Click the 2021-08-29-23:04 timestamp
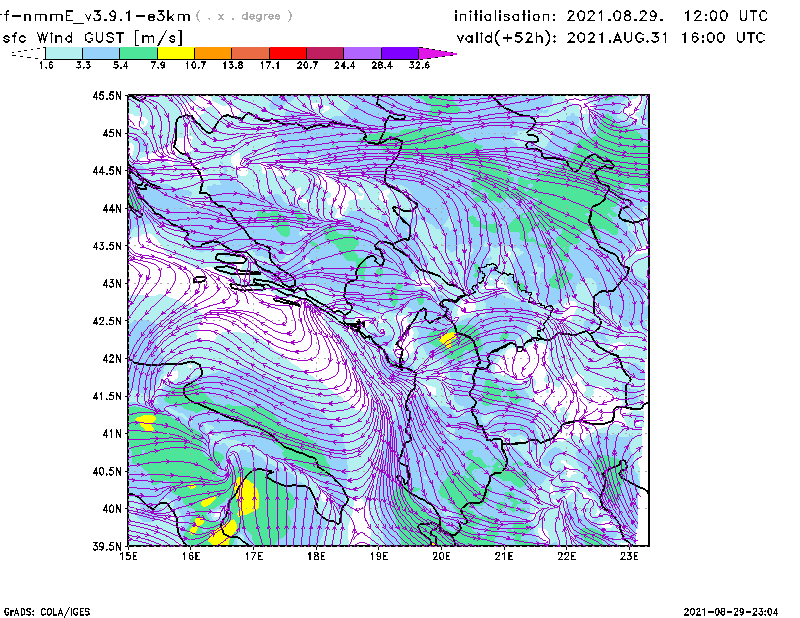 pyautogui.click(x=731, y=611)
